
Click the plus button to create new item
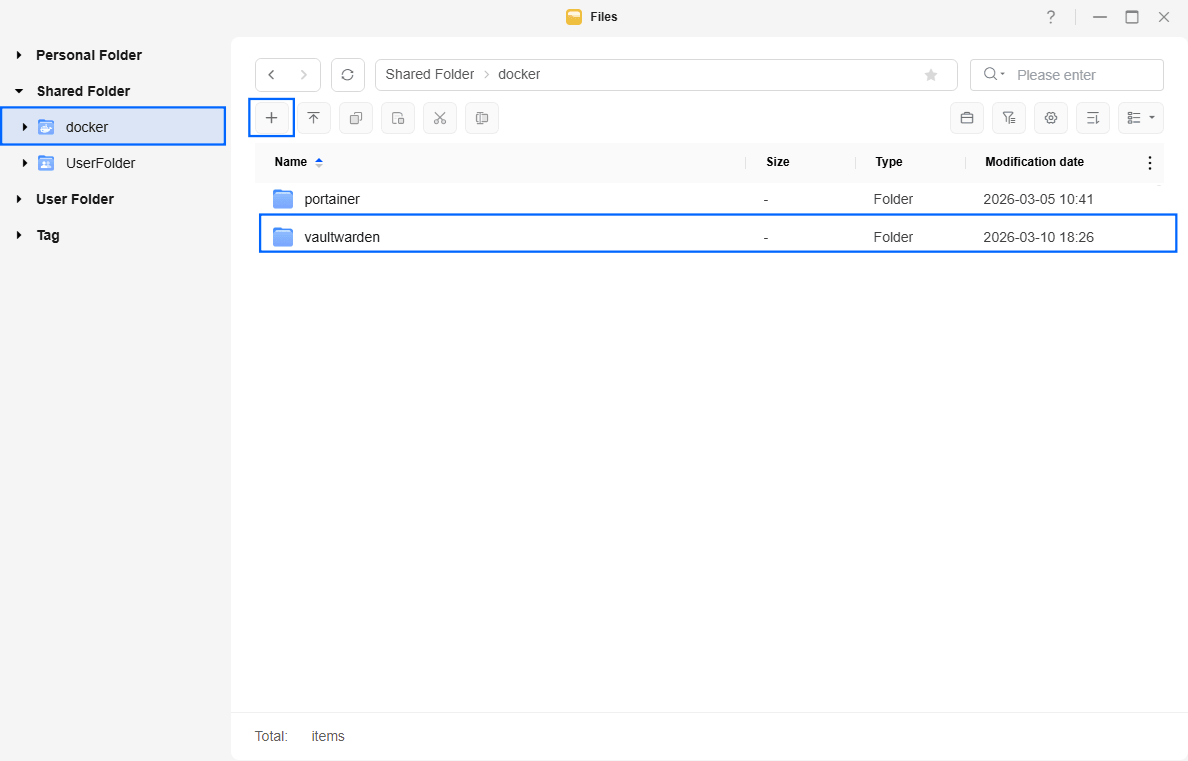(x=271, y=118)
